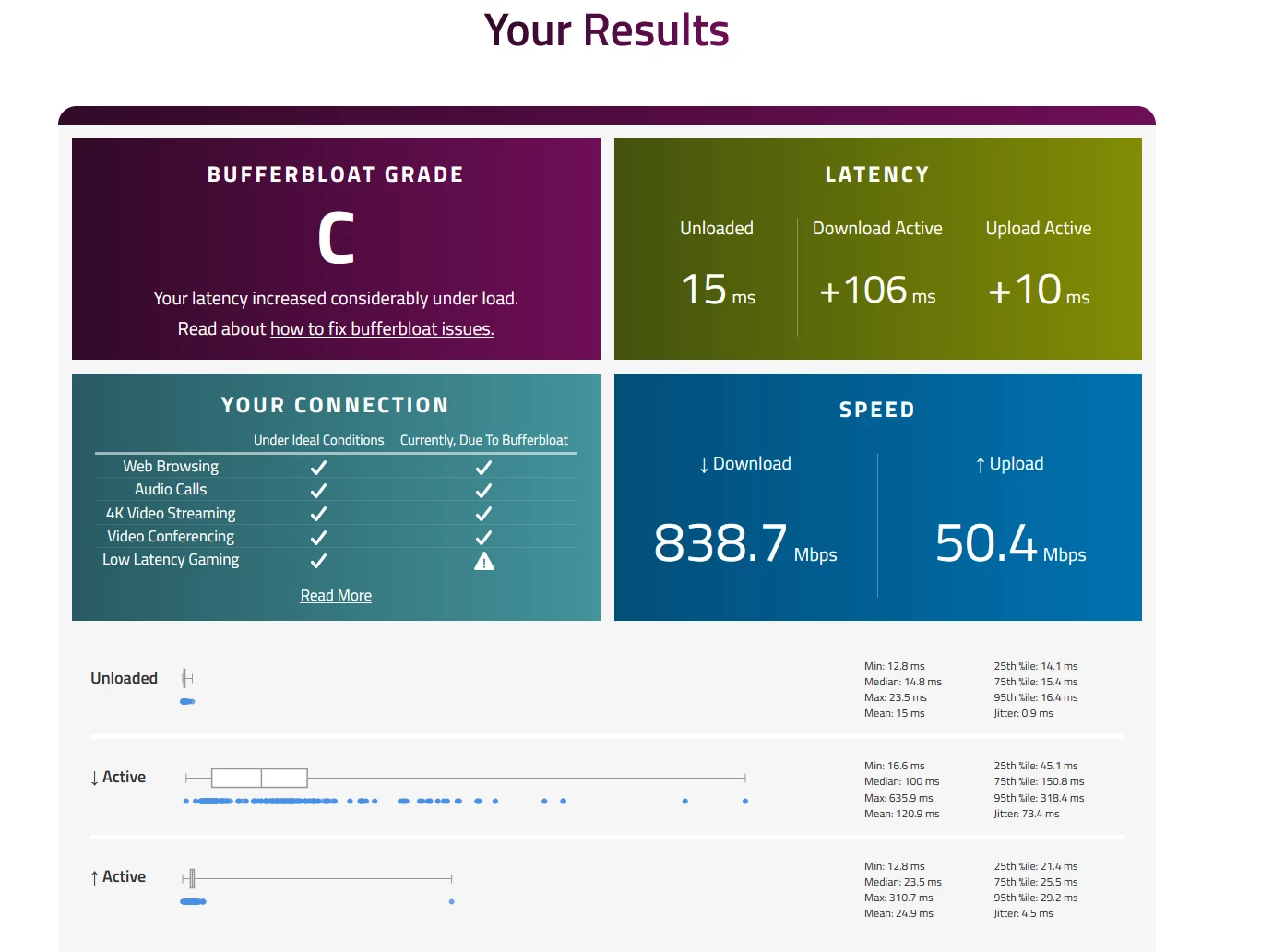Screen dimensions: 1261x952
Task: Click the Low Latency Gaming checkmark under Ideal Conditions
Action: (x=318, y=560)
